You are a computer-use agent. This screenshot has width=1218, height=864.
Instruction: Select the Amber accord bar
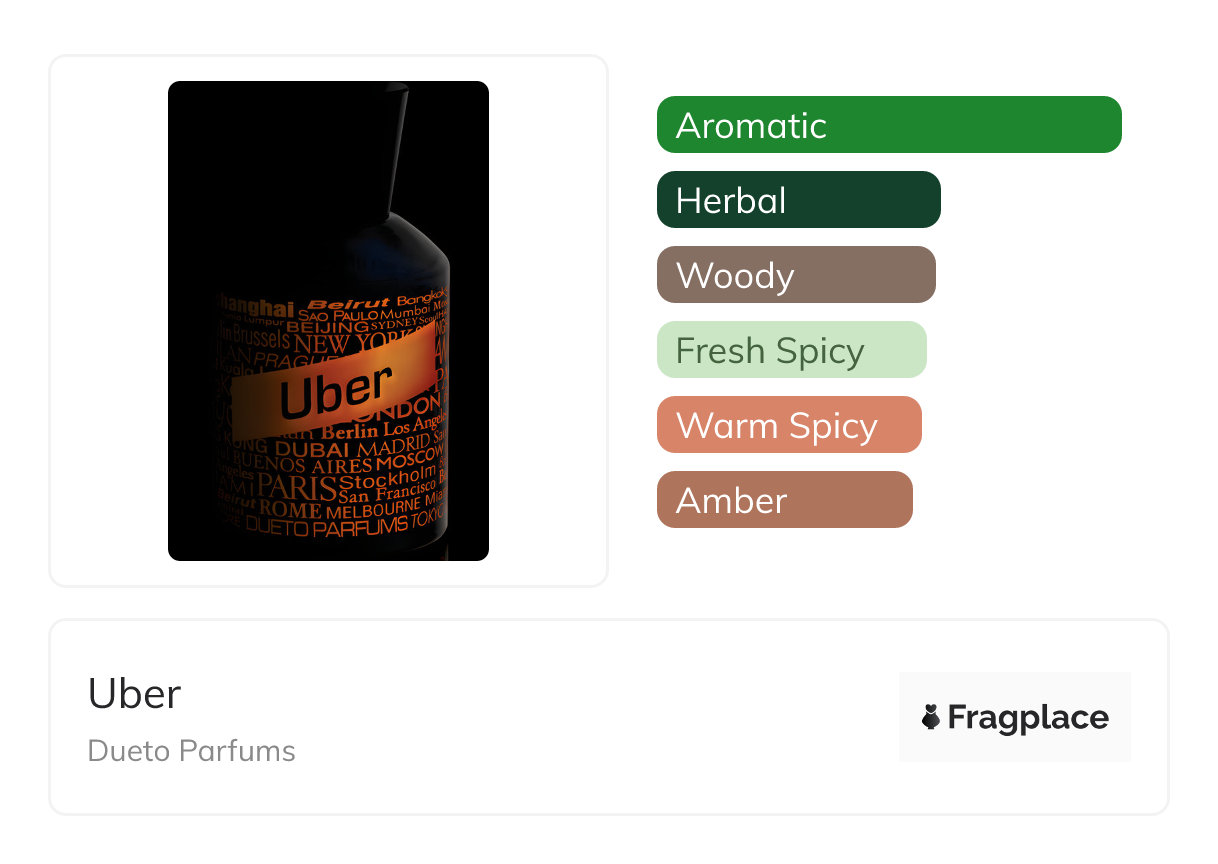point(784,500)
